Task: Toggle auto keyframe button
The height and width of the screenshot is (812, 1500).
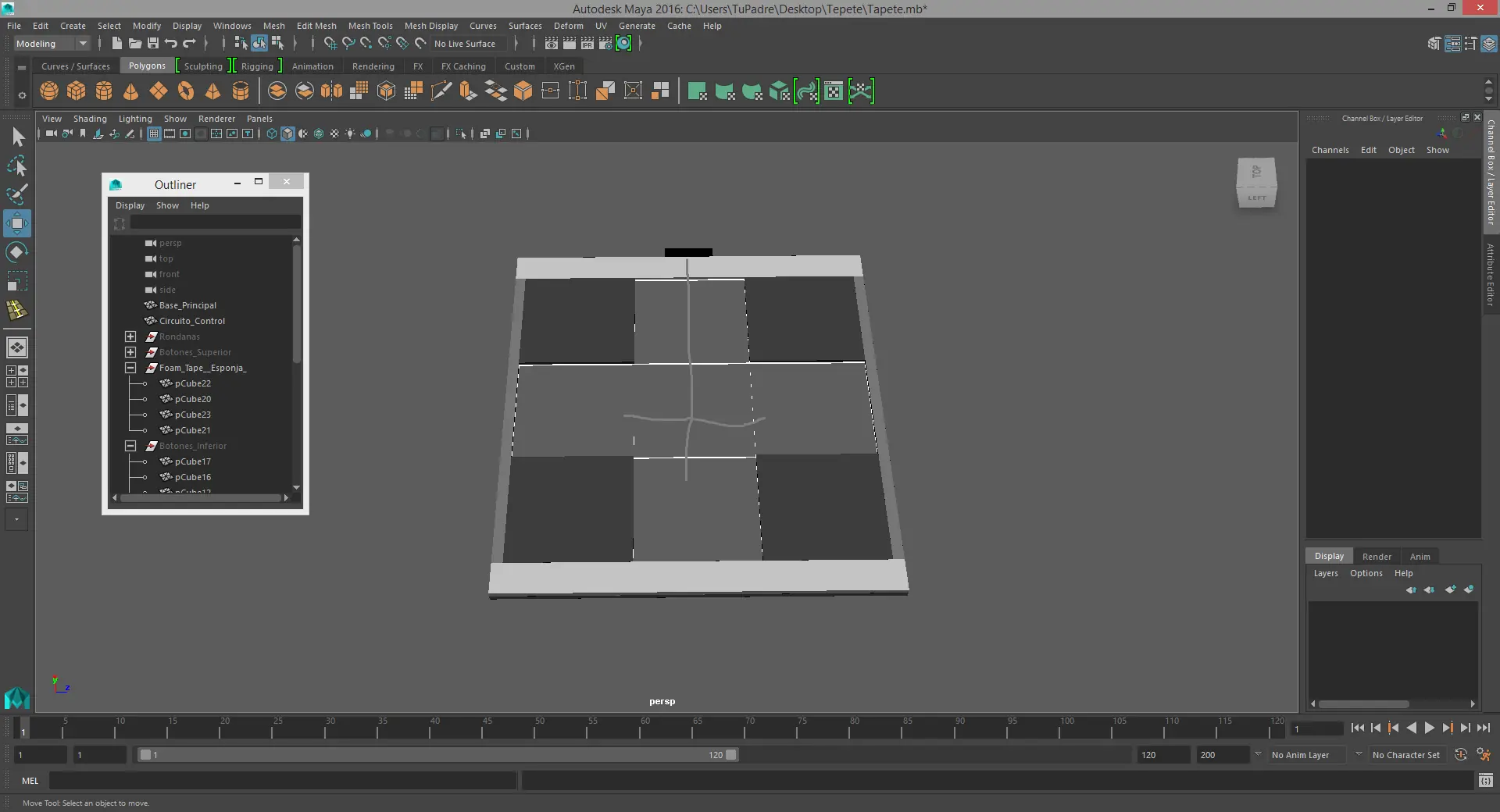Action: tap(1460, 755)
